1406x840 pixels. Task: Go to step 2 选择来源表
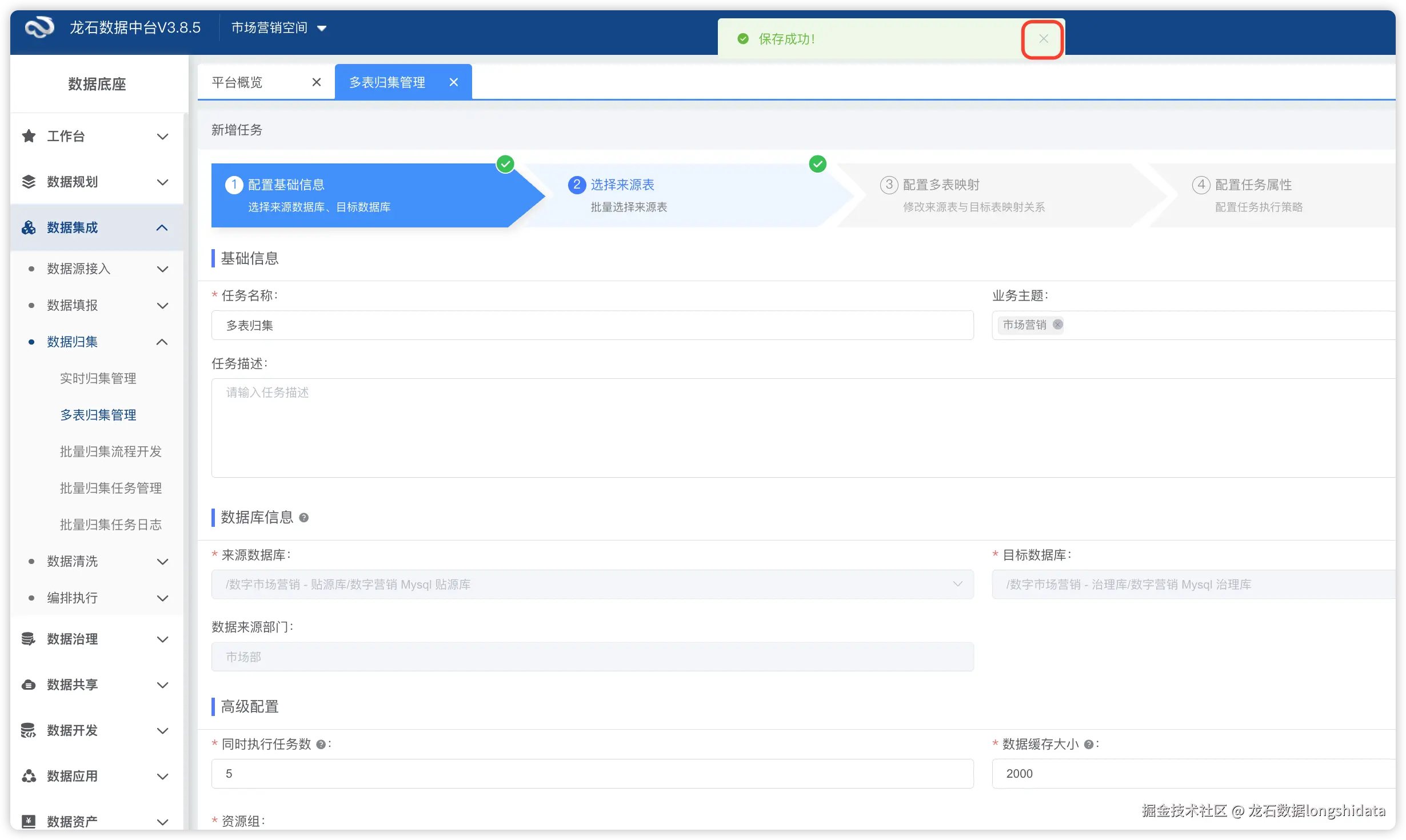[622, 185]
